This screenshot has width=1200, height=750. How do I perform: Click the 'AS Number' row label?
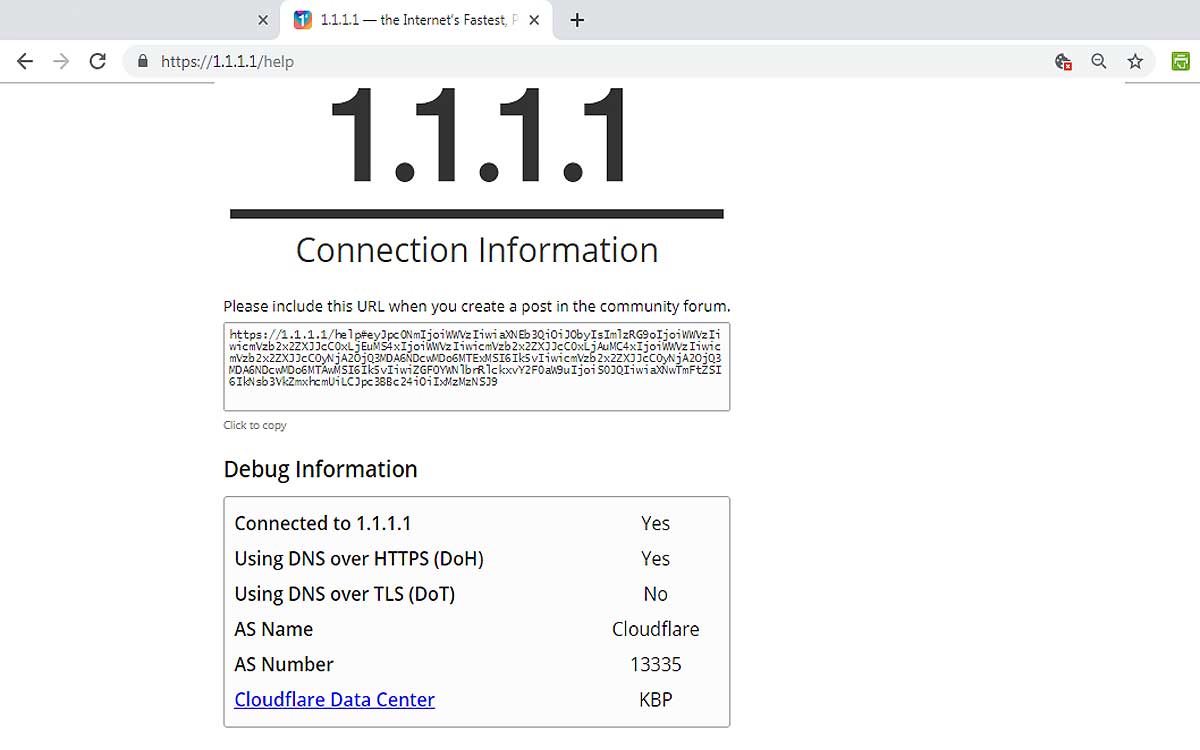(284, 664)
